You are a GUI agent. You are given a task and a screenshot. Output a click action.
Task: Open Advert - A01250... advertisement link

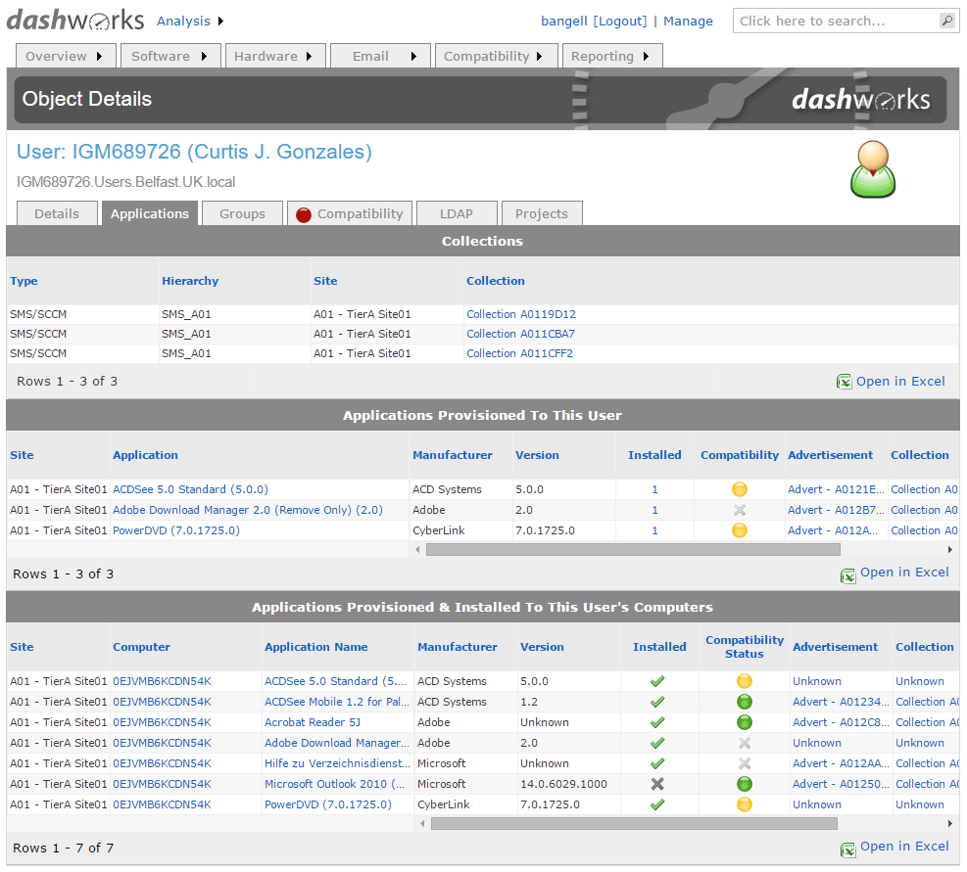[x=841, y=784]
